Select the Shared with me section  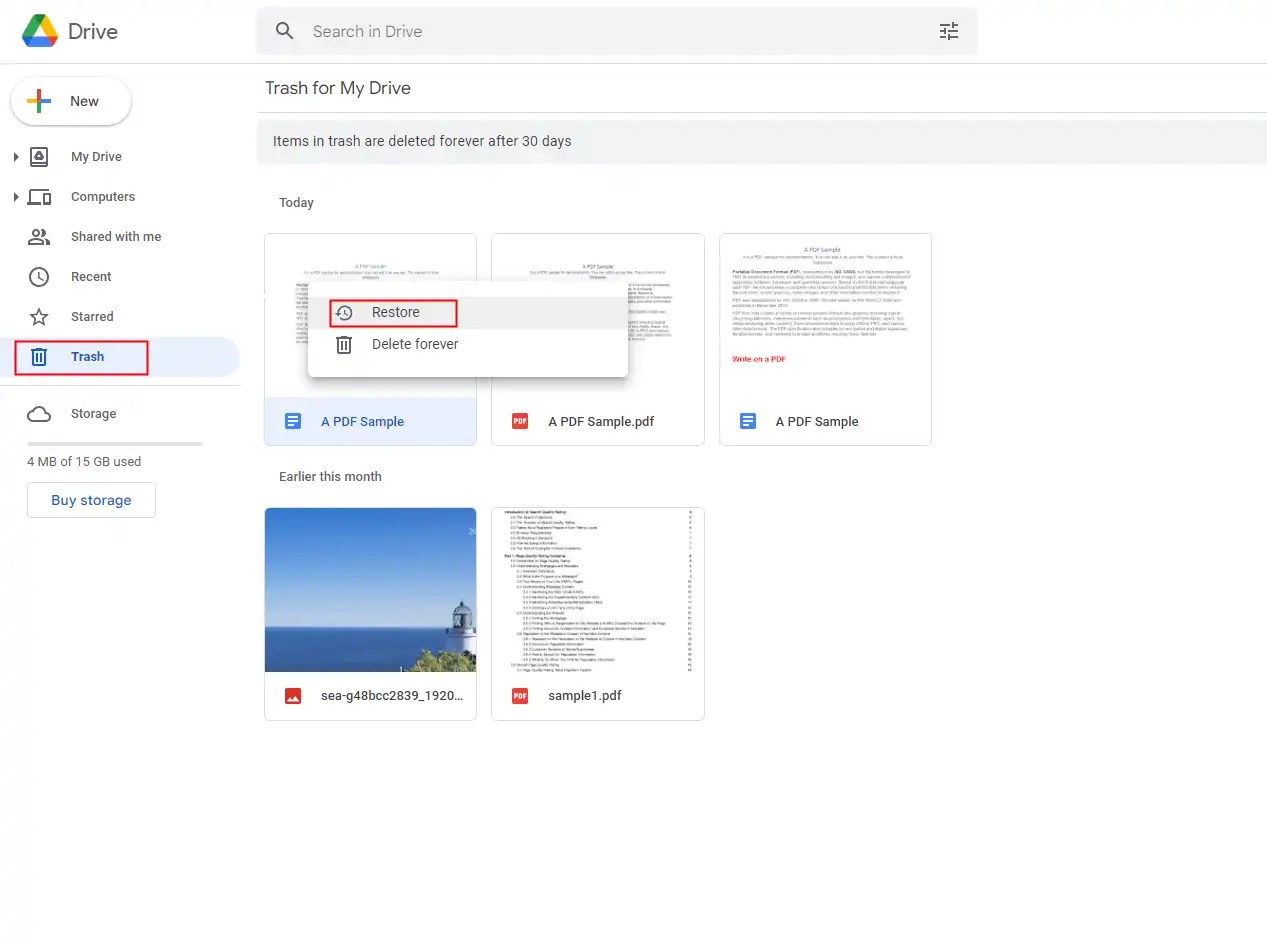115,236
